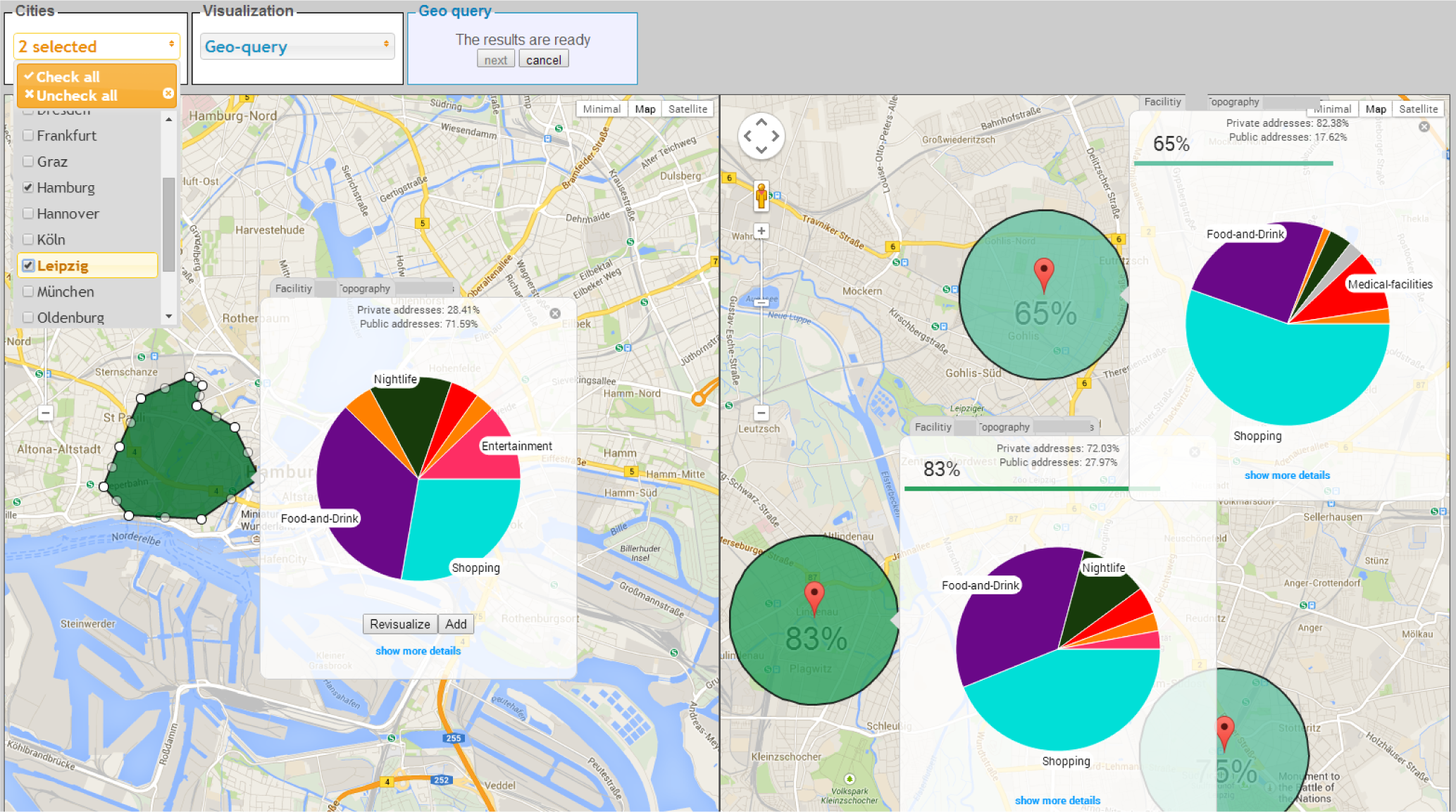
Task: Click the Hamburg map zoom out minus button
Action: pyautogui.click(x=45, y=413)
